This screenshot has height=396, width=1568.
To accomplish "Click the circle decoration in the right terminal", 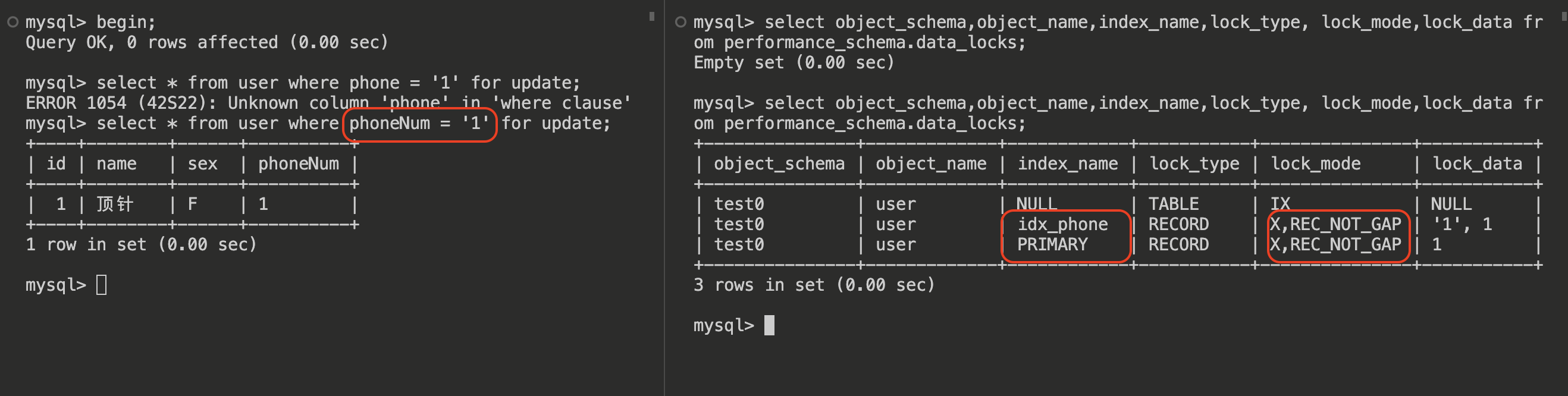I will (680, 23).
